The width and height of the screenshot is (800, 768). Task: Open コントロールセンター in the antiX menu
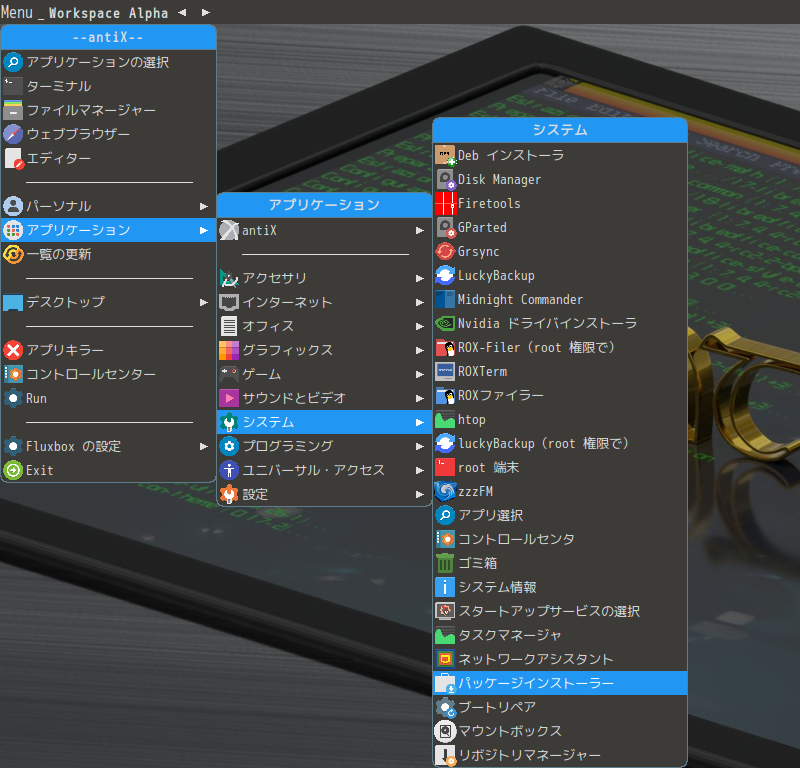point(109,374)
